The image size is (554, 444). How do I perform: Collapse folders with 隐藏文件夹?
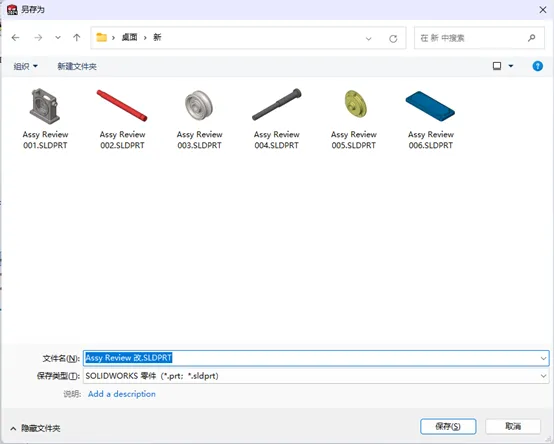(x=35, y=428)
